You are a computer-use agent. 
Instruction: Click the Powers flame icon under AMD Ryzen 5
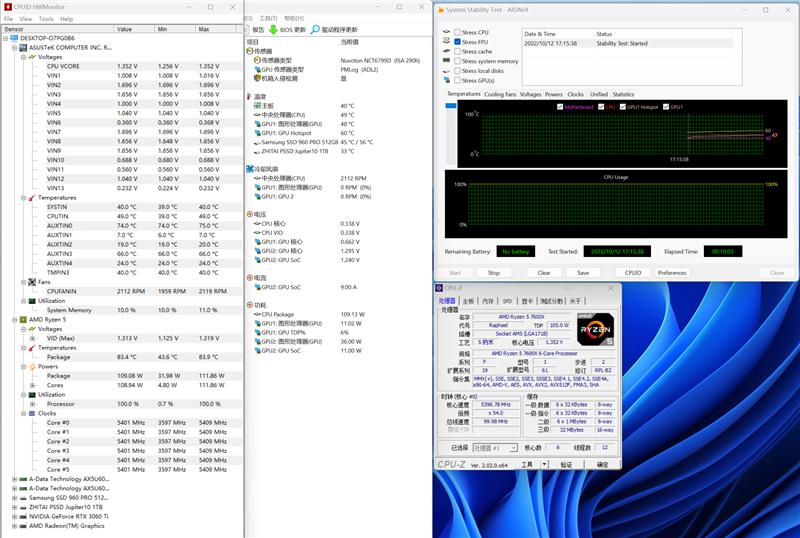(32, 366)
